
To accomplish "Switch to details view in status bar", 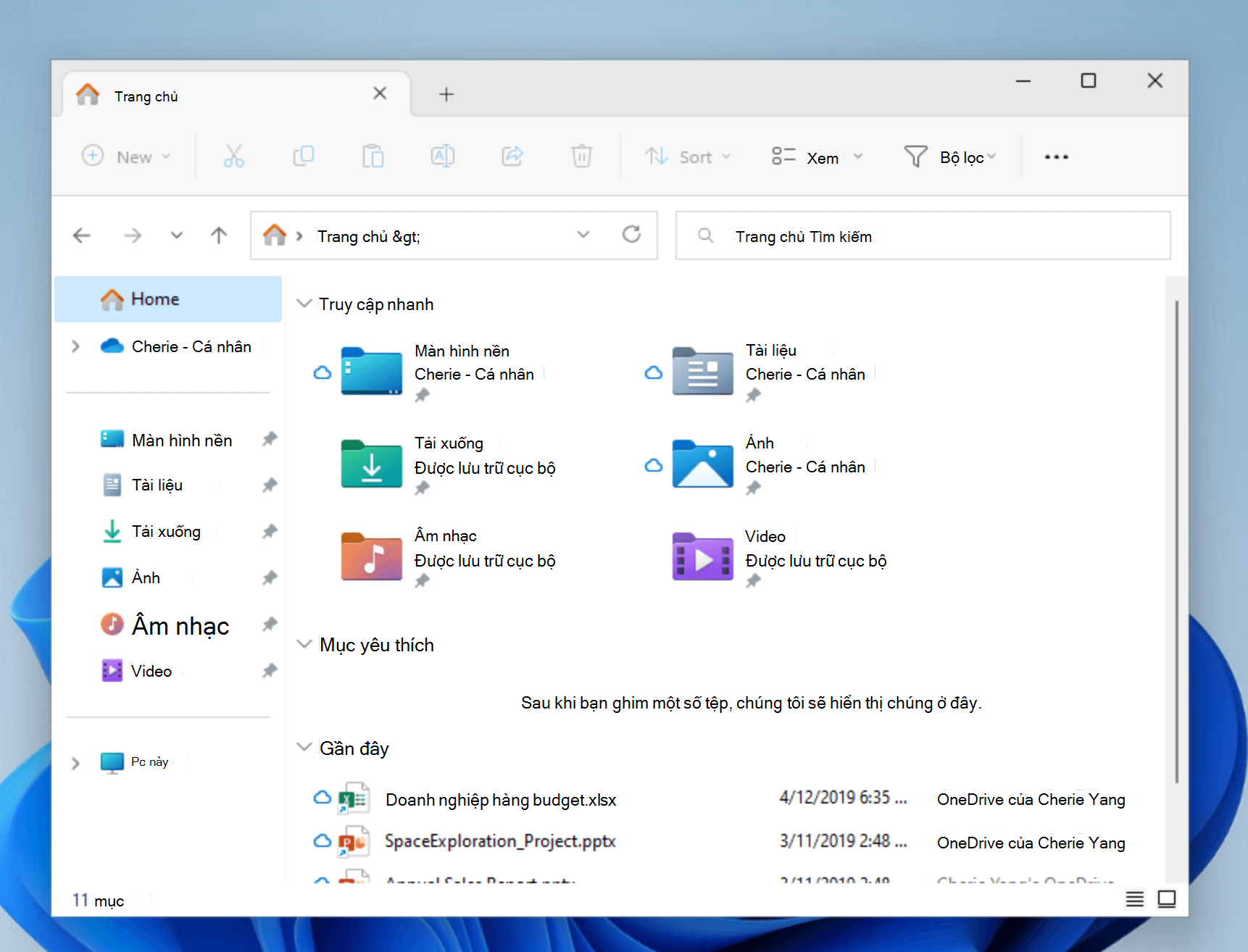I will (1134, 899).
